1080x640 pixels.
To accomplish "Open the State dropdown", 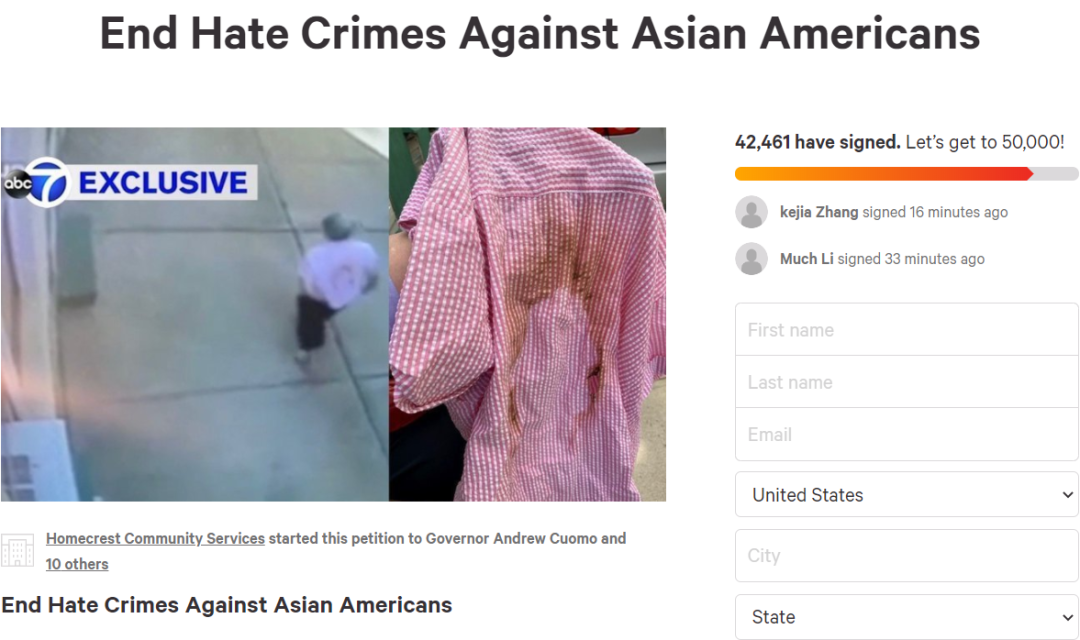I will 906,617.
